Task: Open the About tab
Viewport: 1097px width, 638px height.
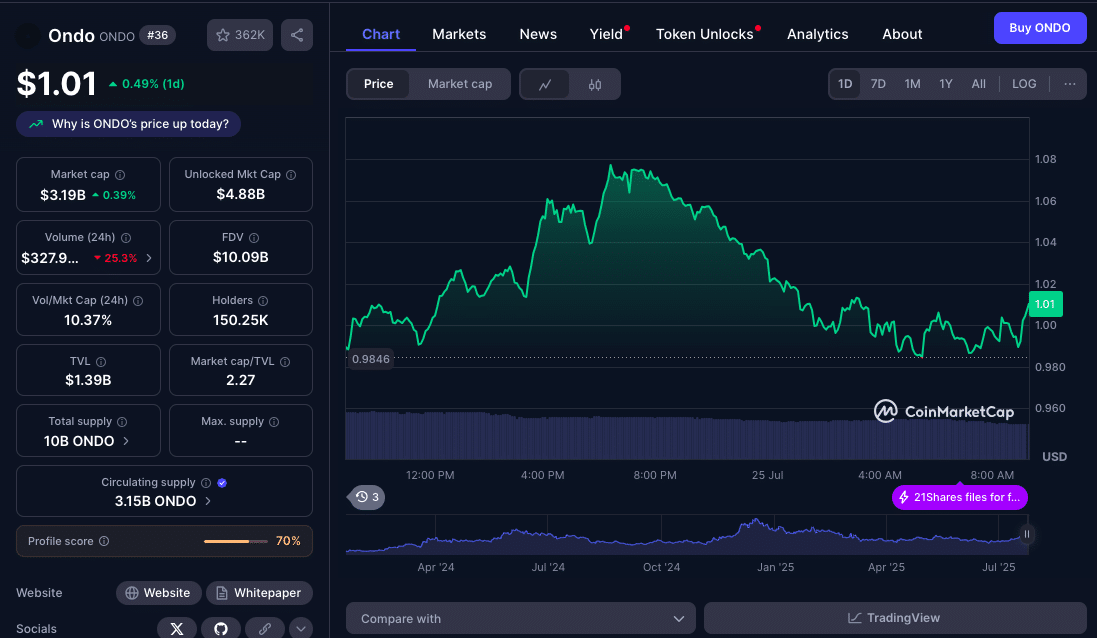Action: (x=902, y=34)
